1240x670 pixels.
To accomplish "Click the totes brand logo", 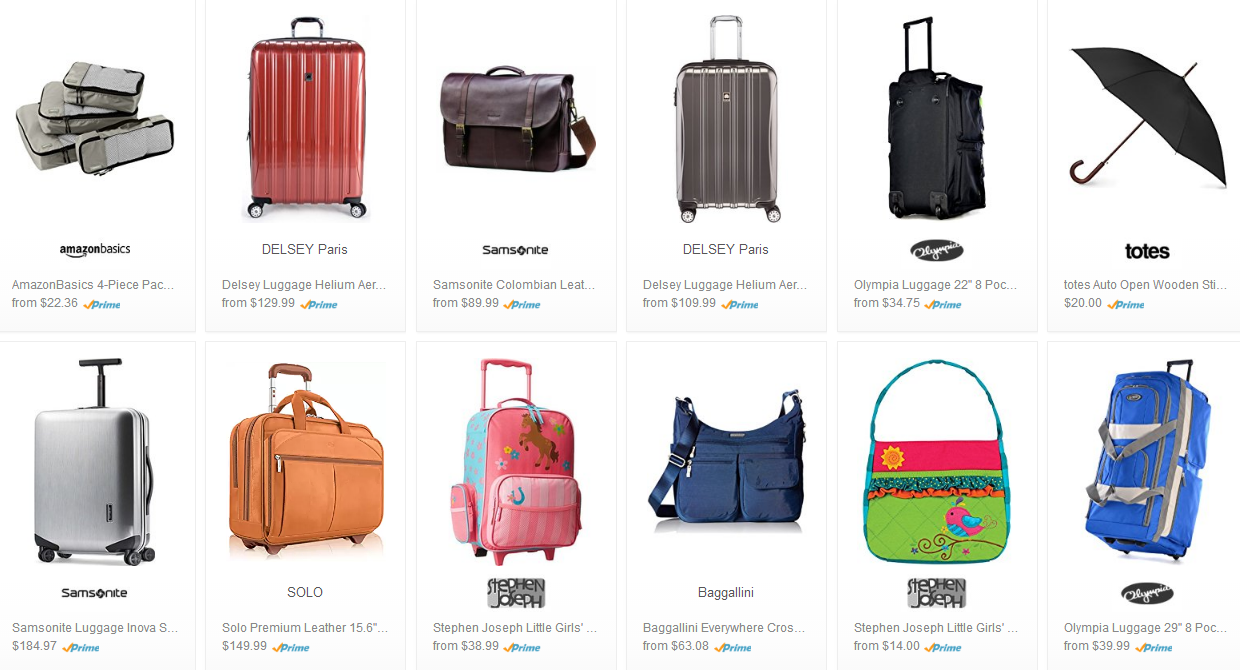I will click(x=1147, y=251).
